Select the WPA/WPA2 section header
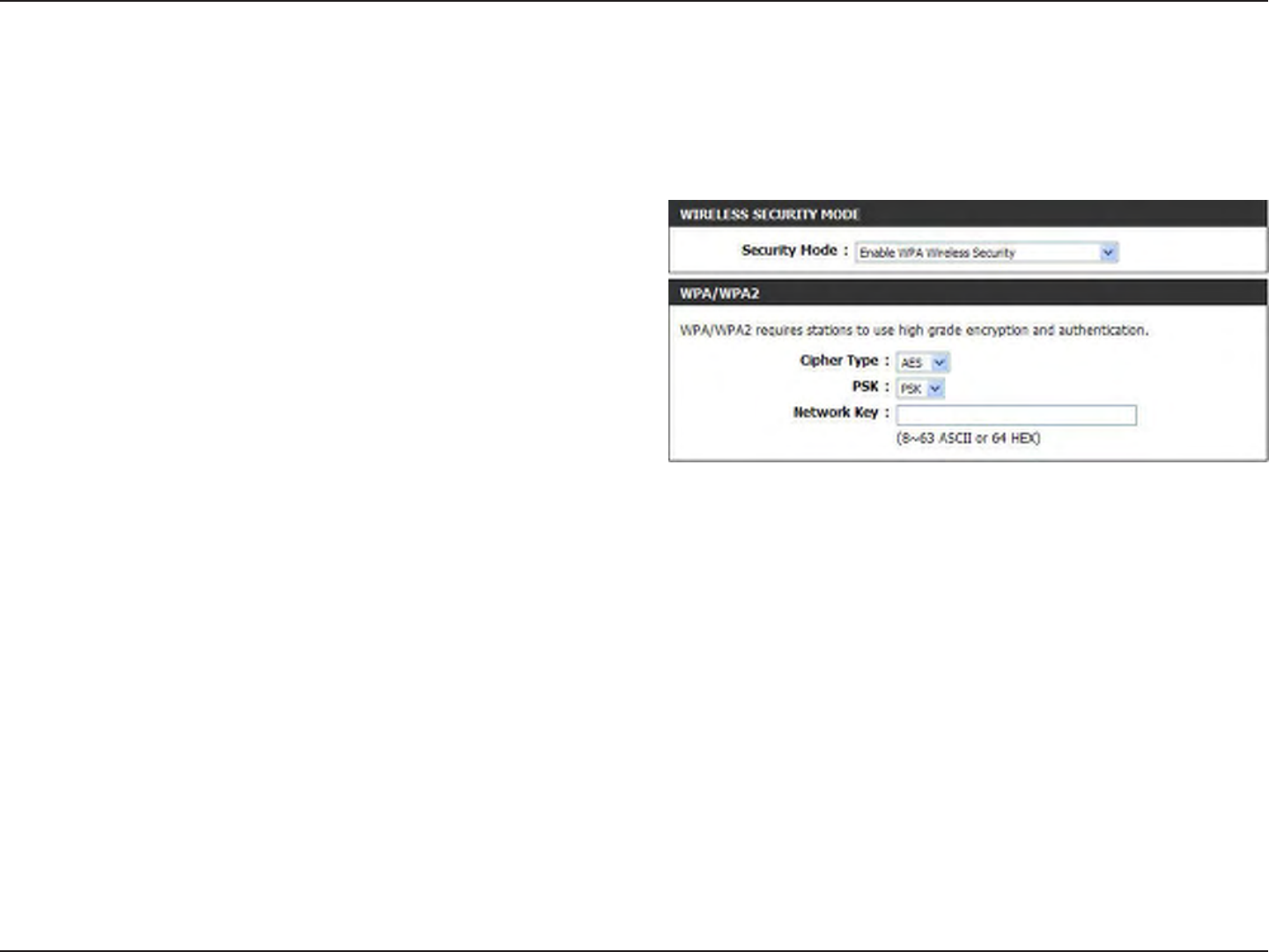 coord(968,293)
